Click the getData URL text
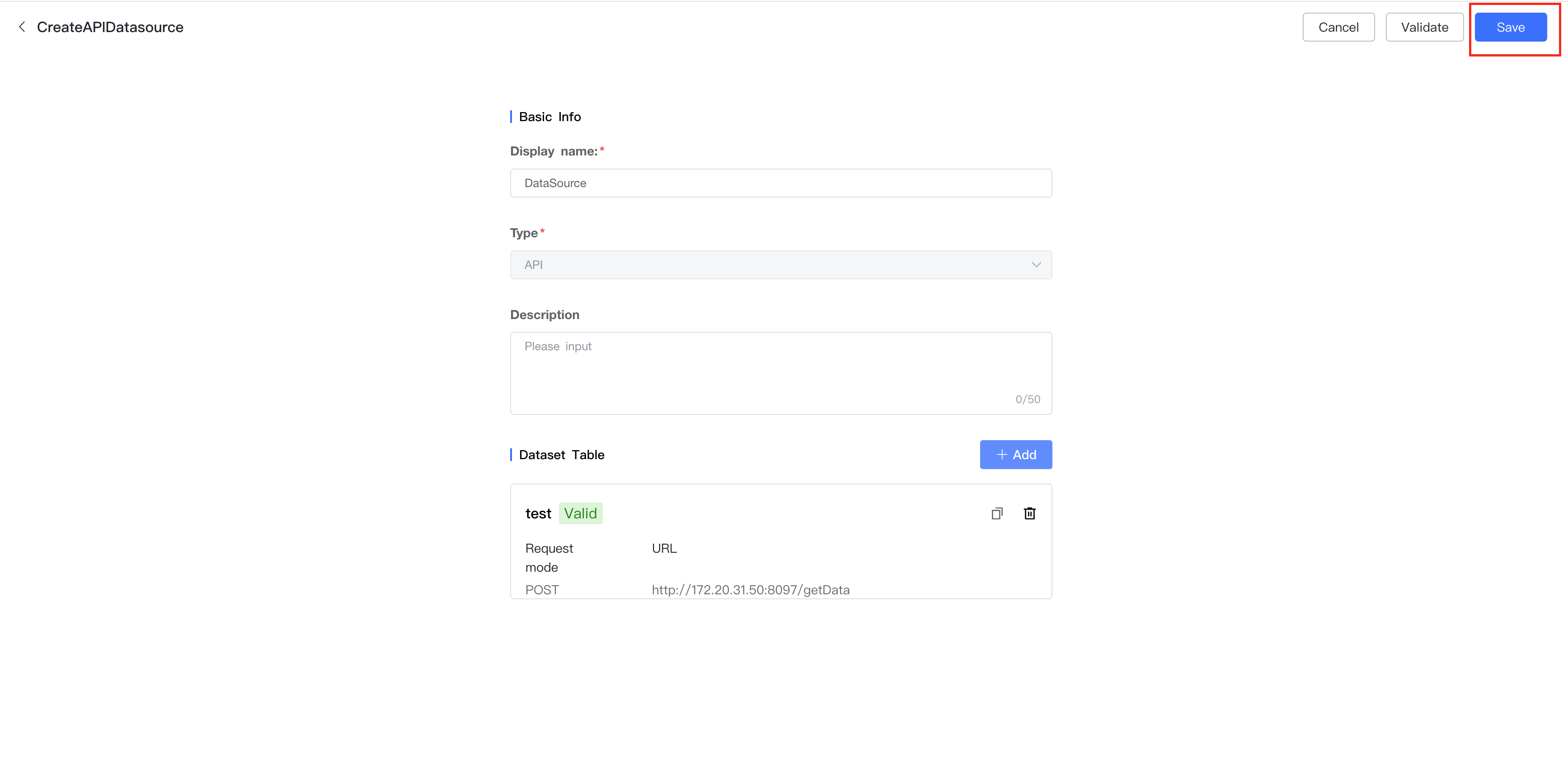Viewport: 1568px width, 771px height. point(750,589)
